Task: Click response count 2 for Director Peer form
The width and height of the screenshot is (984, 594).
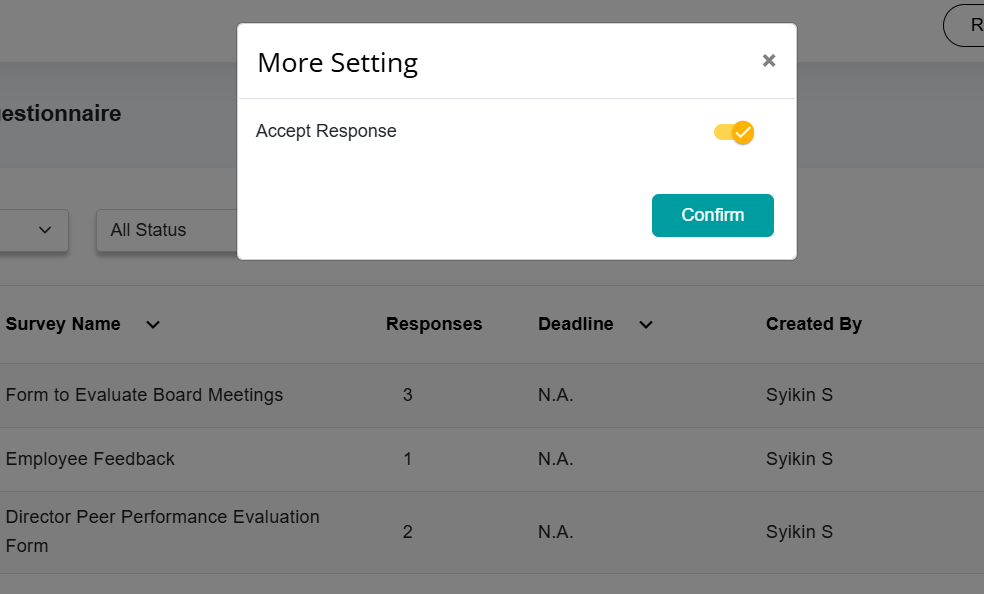Action: (x=407, y=532)
